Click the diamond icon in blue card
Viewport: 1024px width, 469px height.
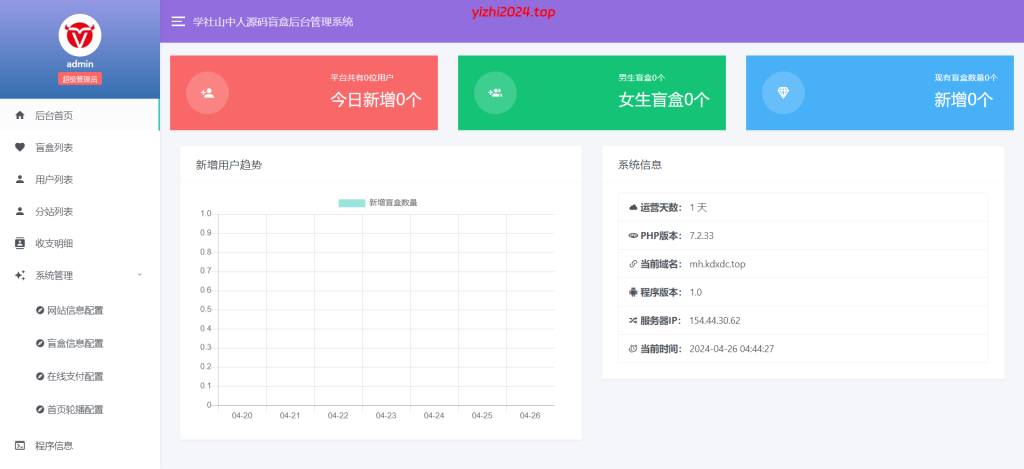pos(783,93)
